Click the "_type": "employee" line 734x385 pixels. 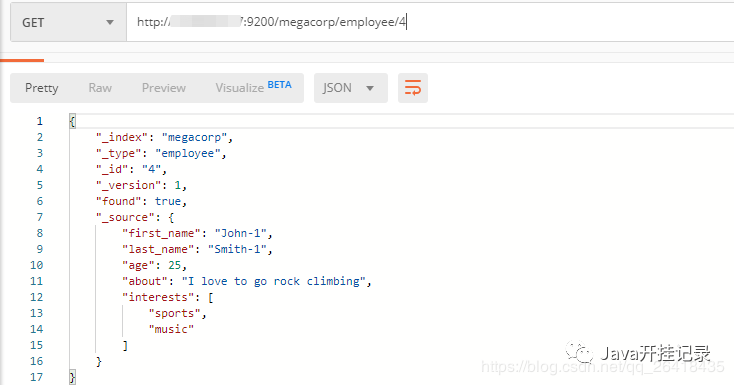[x=161, y=153]
